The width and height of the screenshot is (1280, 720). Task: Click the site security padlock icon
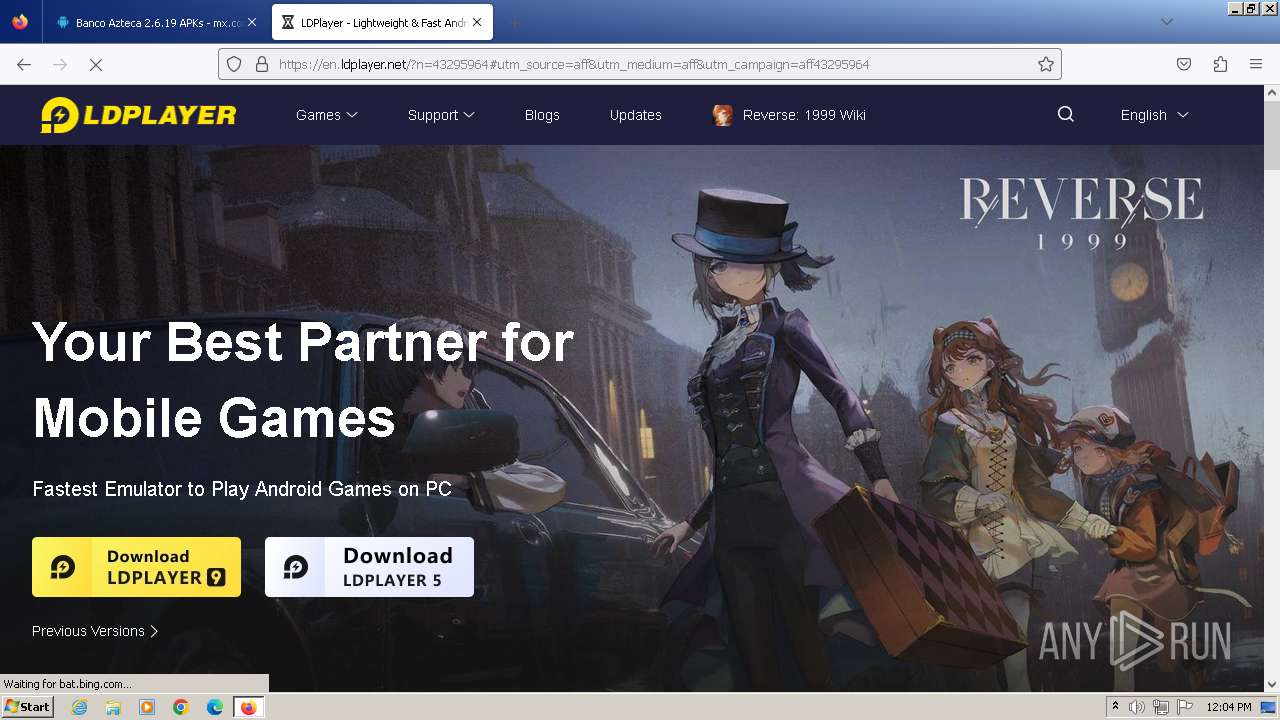coord(262,64)
